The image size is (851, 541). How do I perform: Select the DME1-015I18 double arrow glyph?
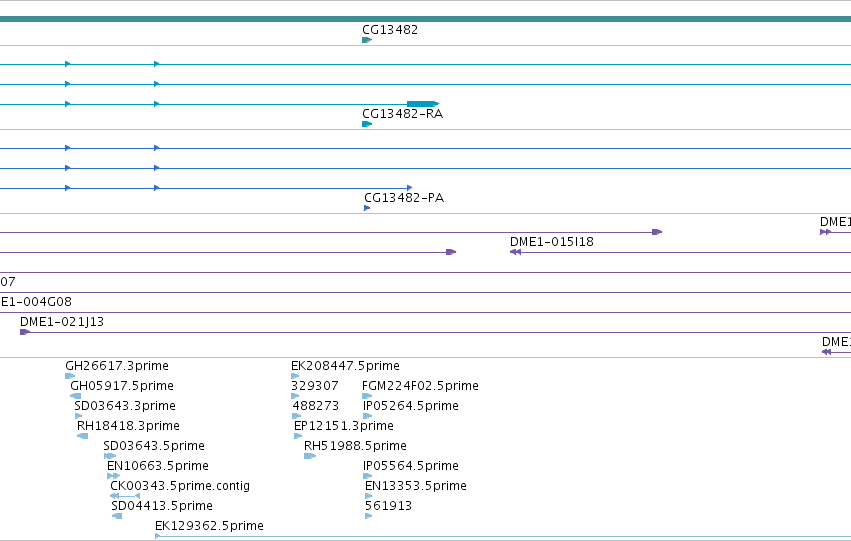click(515, 252)
